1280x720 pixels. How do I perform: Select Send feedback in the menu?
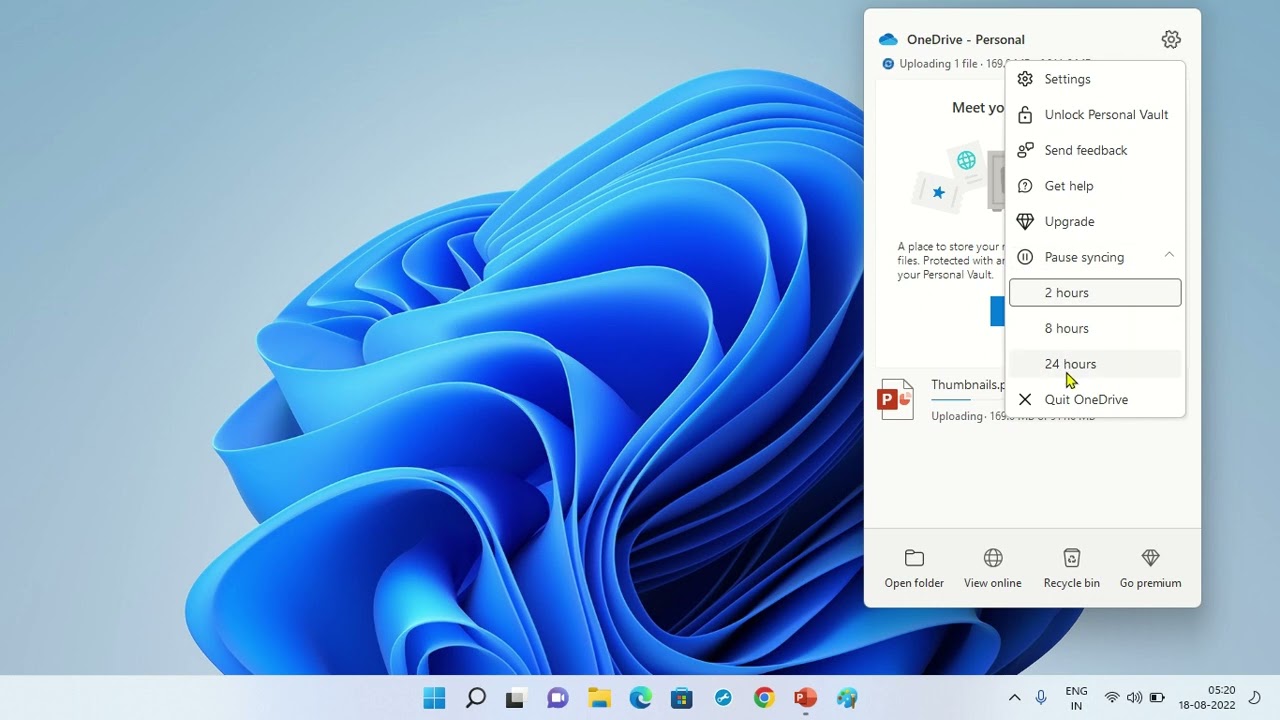(x=1085, y=150)
